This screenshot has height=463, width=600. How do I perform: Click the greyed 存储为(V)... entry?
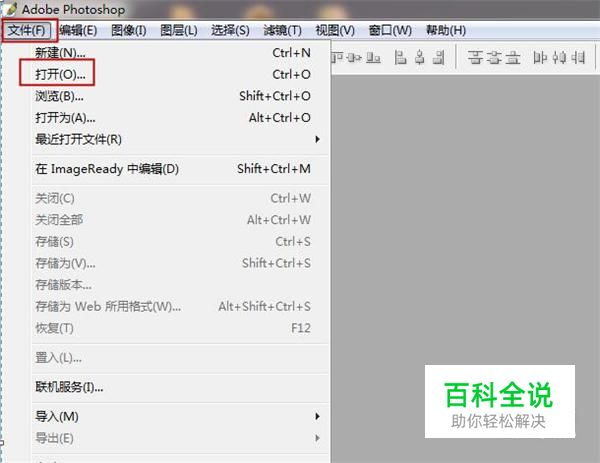180,263
